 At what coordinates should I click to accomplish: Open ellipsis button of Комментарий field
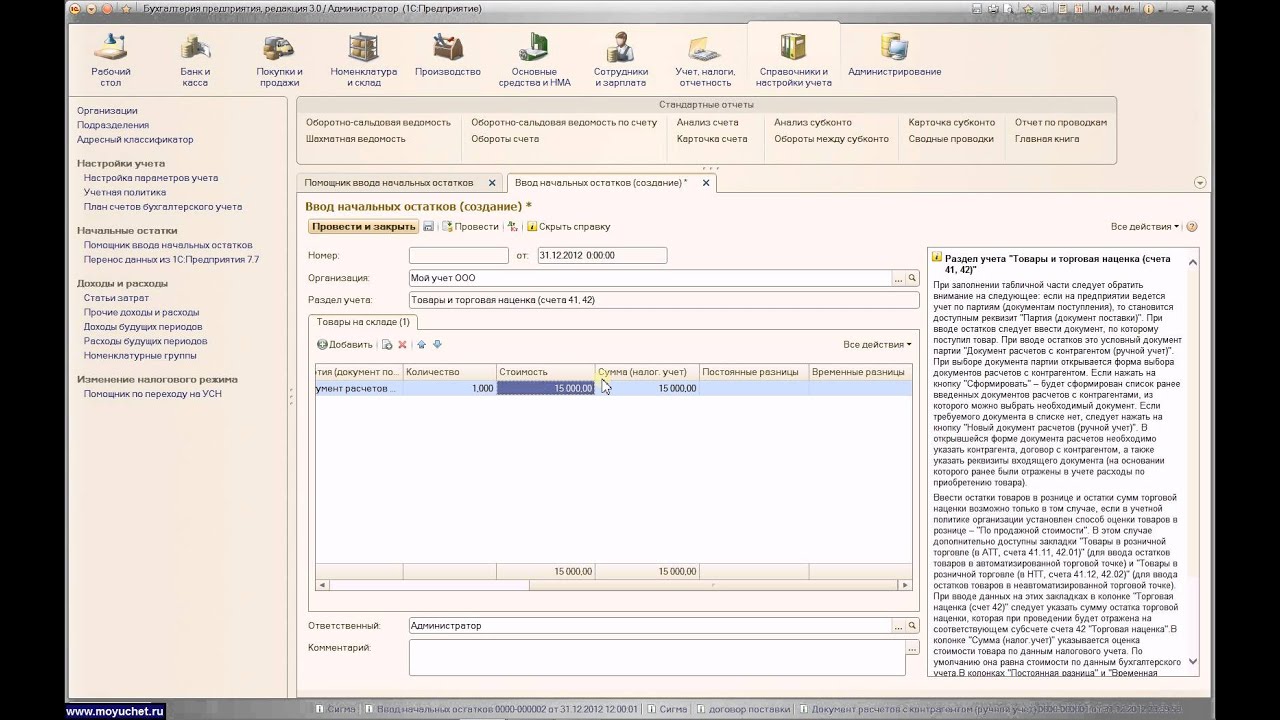tap(912, 649)
